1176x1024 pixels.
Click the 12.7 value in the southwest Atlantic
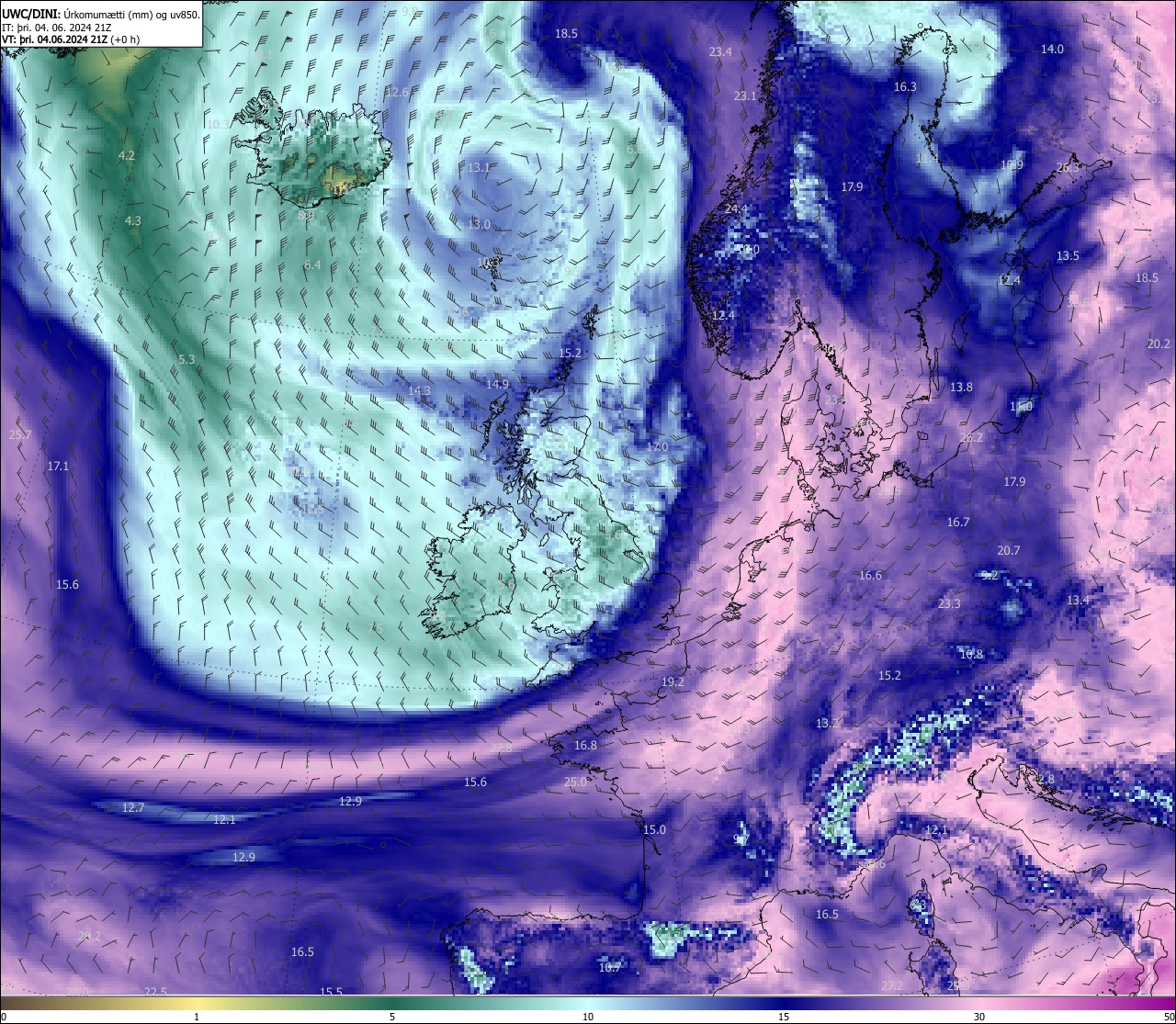point(133,808)
